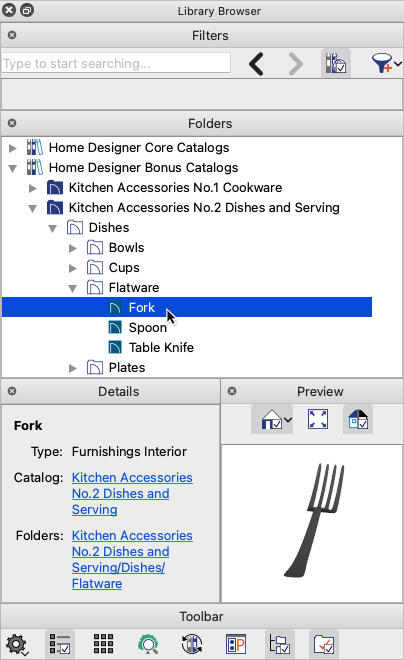This screenshot has height=660, width=404.
Task: Expand the Plates folder
Action: 73,368
